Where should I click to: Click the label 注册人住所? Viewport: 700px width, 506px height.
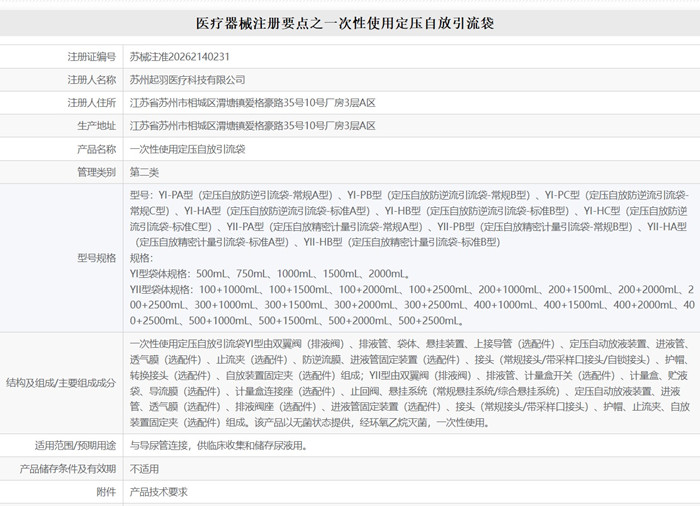click(x=92, y=103)
